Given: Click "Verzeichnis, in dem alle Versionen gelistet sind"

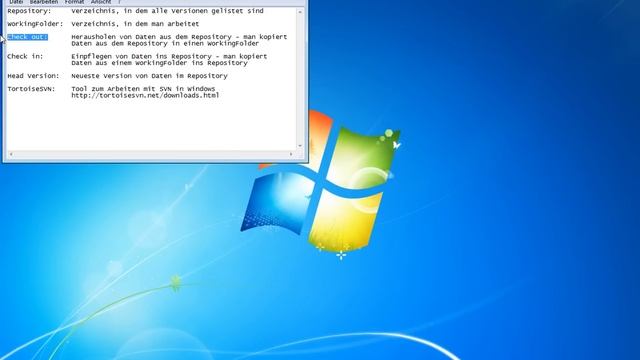Looking at the screenshot, I should click(x=167, y=11).
